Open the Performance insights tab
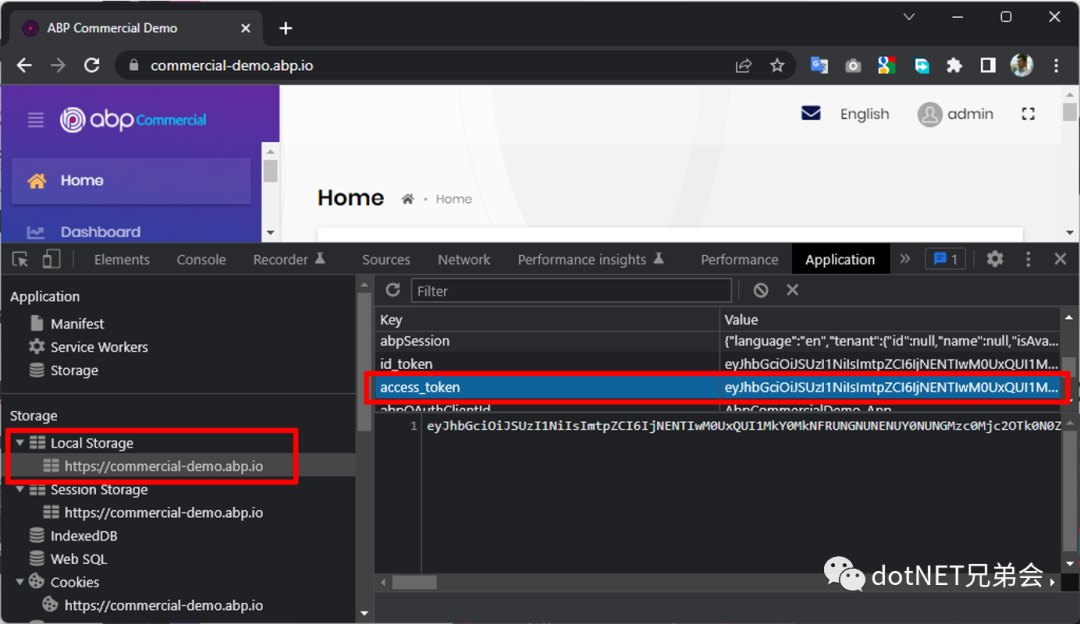 tap(590, 260)
